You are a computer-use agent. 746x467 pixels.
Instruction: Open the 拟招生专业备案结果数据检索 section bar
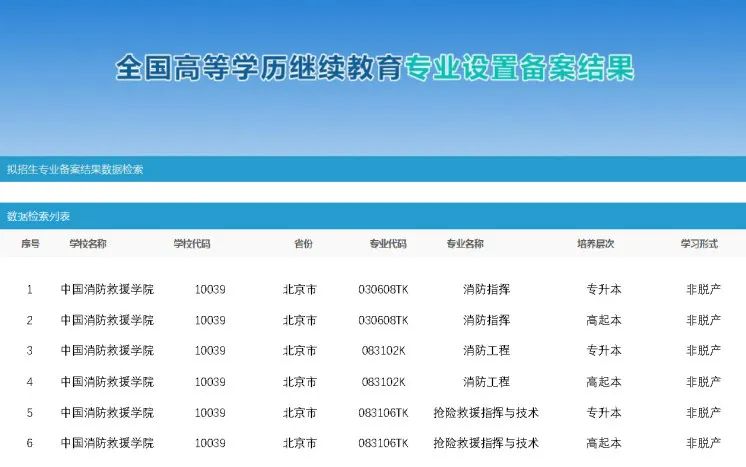click(x=75, y=169)
